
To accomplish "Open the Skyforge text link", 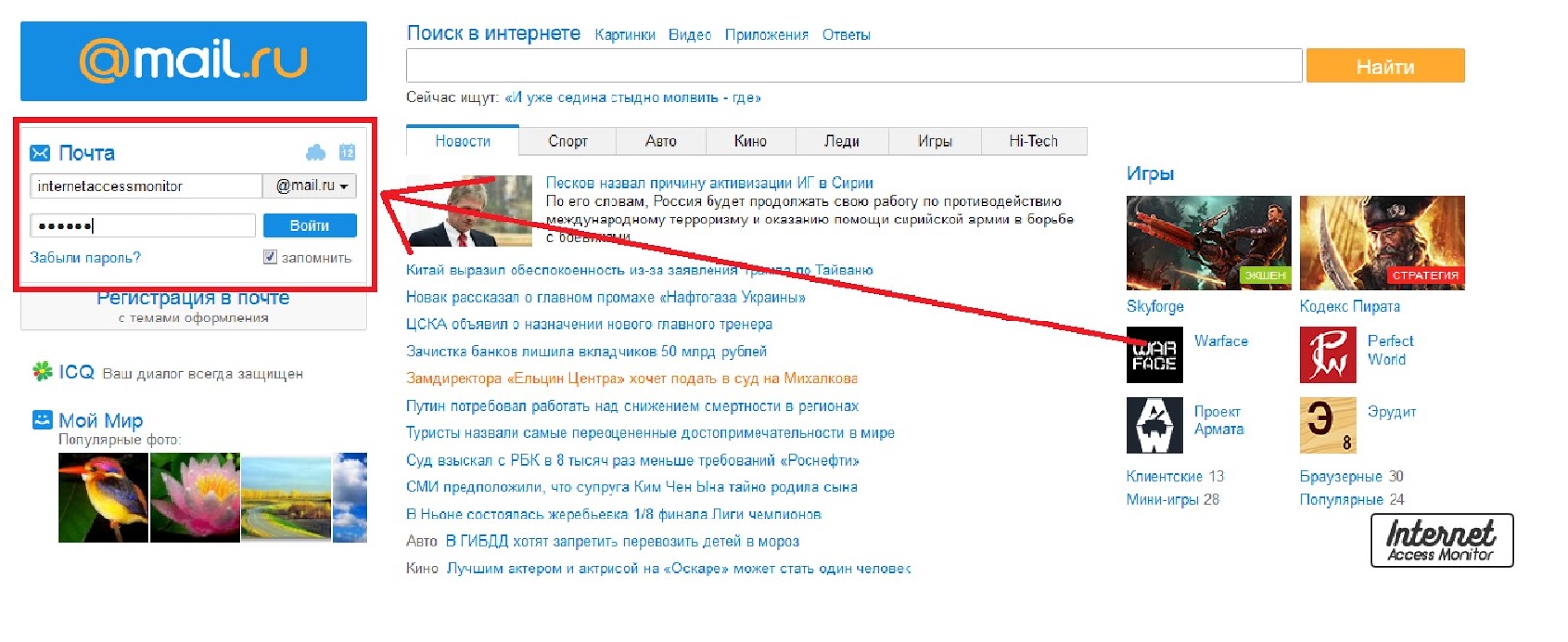I will coord(1155,306).
